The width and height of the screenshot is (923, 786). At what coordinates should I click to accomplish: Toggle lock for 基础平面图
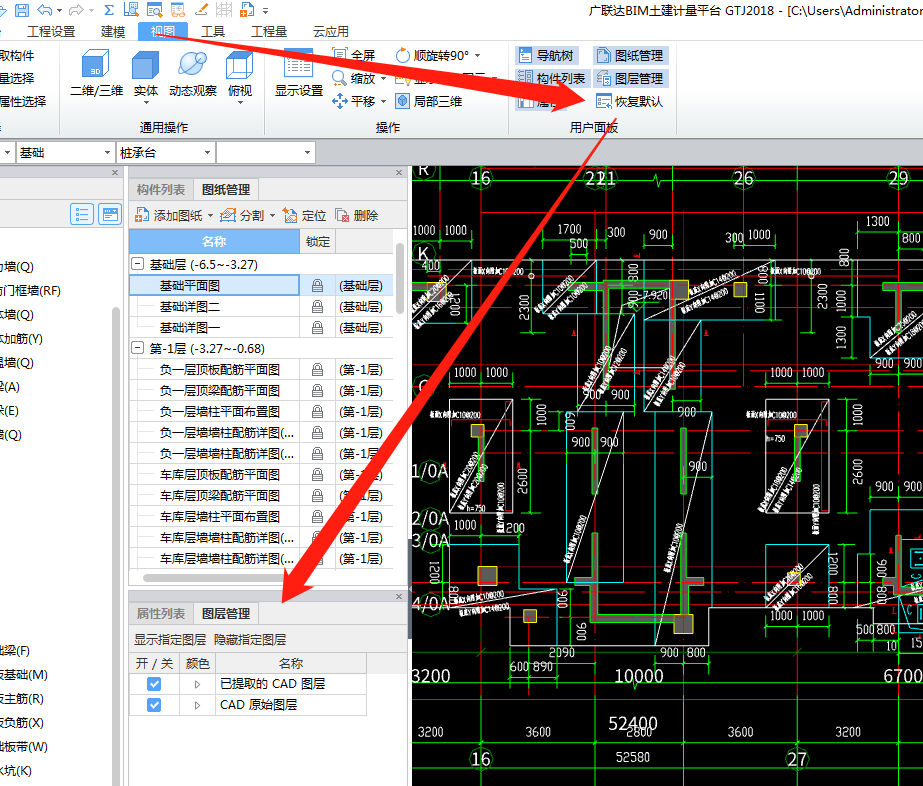pyautogui.click(x=317, y=286)
